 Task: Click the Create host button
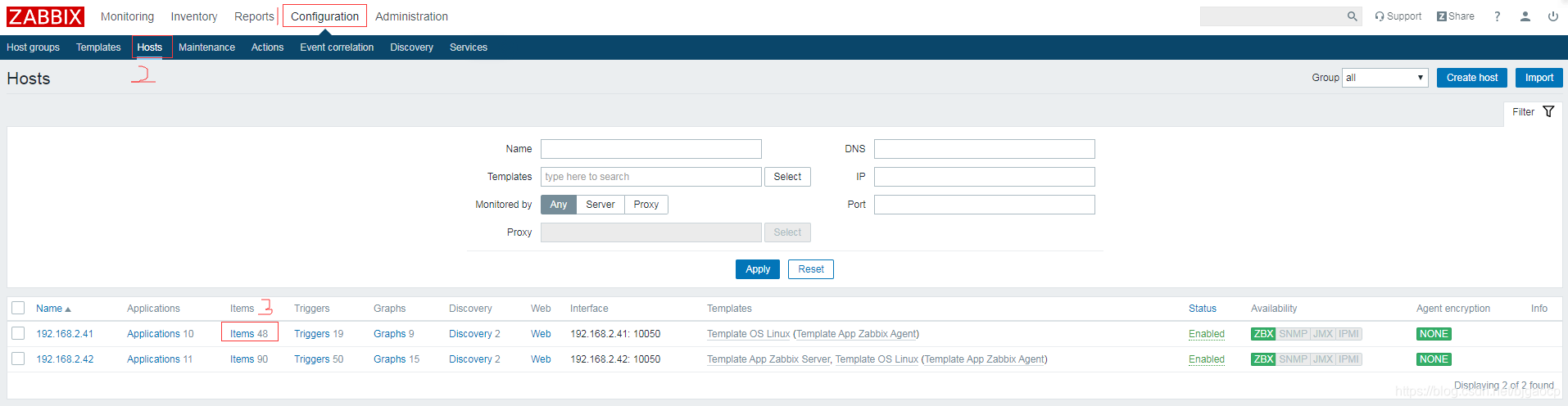pyautogui.click(x=1472, y=78)
